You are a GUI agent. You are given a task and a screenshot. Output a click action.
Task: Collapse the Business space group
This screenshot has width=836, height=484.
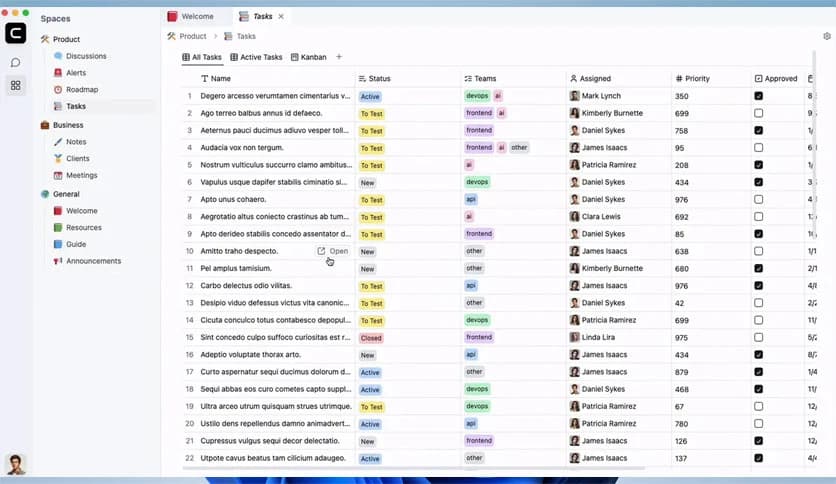click(x=68, y=125)
